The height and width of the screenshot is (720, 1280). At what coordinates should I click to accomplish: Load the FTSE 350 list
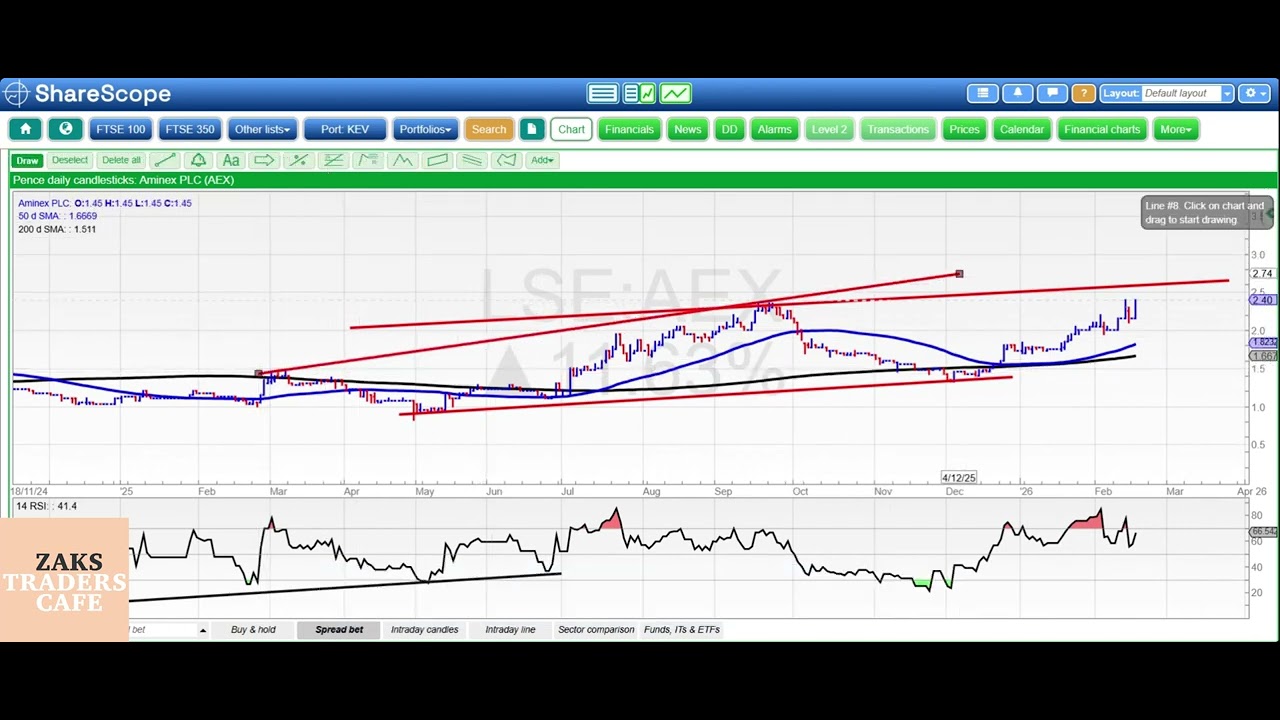[190, 129]
